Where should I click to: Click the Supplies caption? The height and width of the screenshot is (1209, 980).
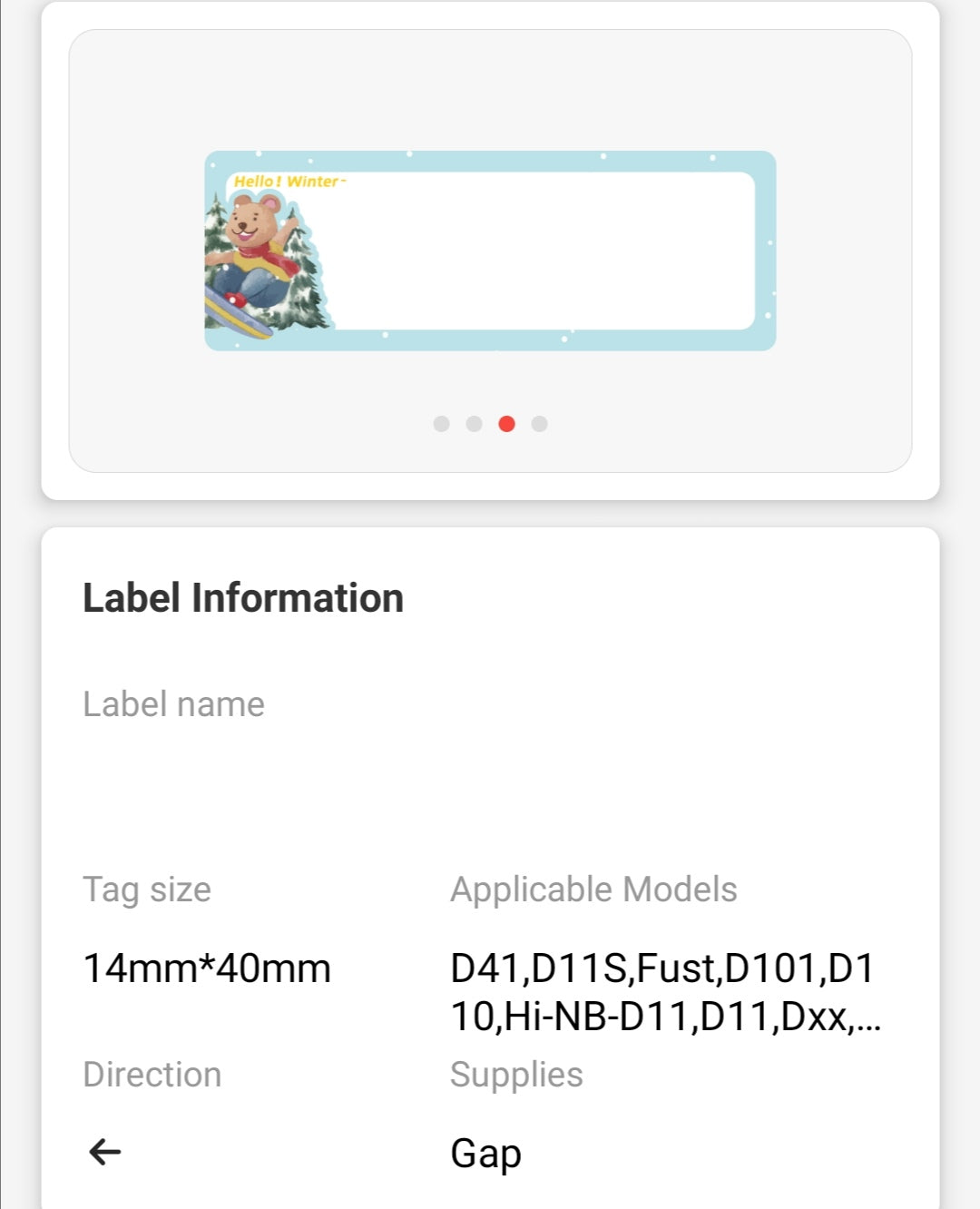(x=516, y=1076)
